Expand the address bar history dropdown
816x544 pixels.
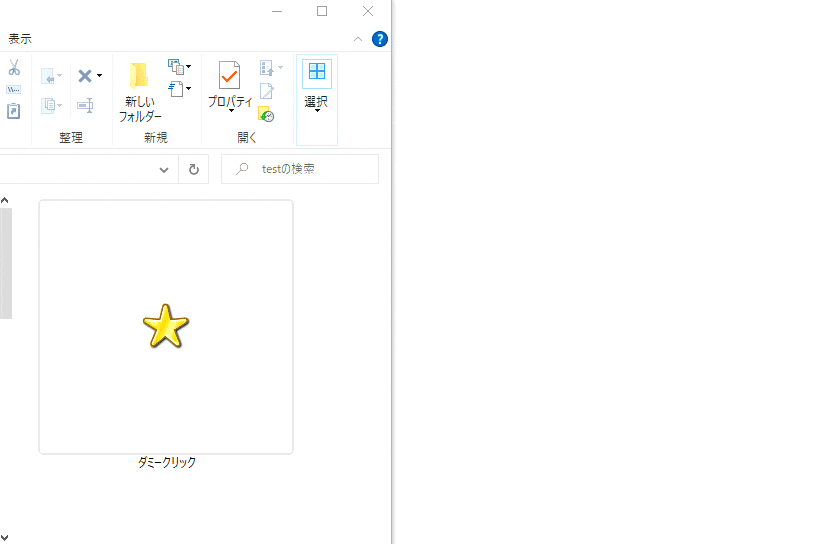(164, 170)
